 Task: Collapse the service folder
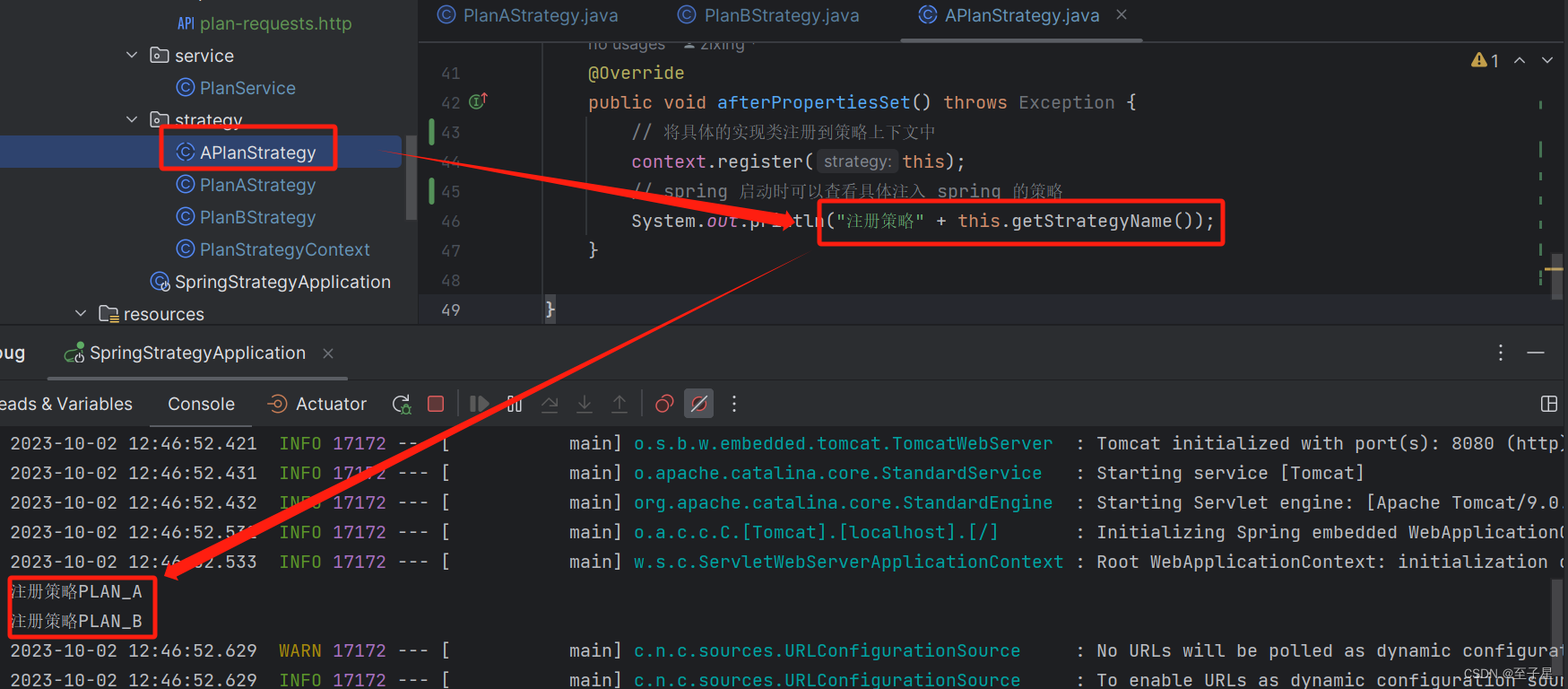point(132,56)
